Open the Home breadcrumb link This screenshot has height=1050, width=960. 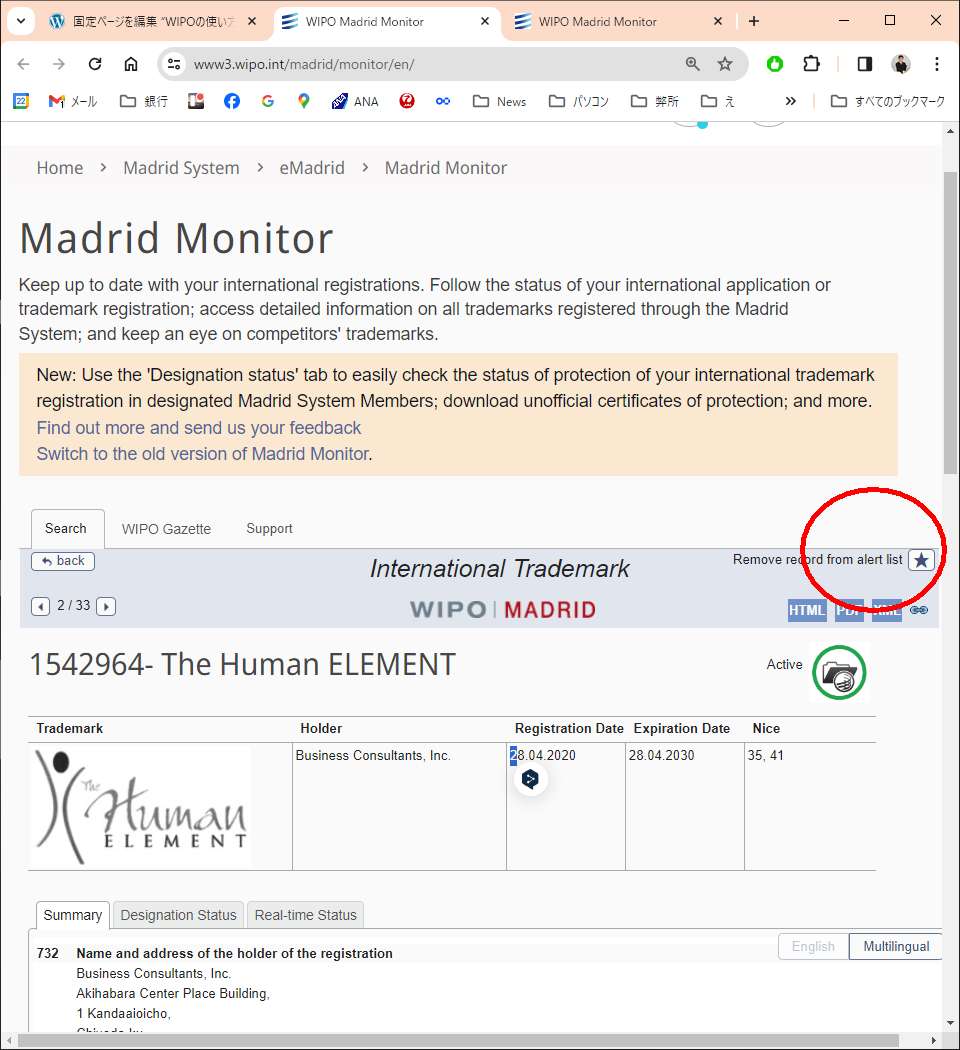(60, 167)
